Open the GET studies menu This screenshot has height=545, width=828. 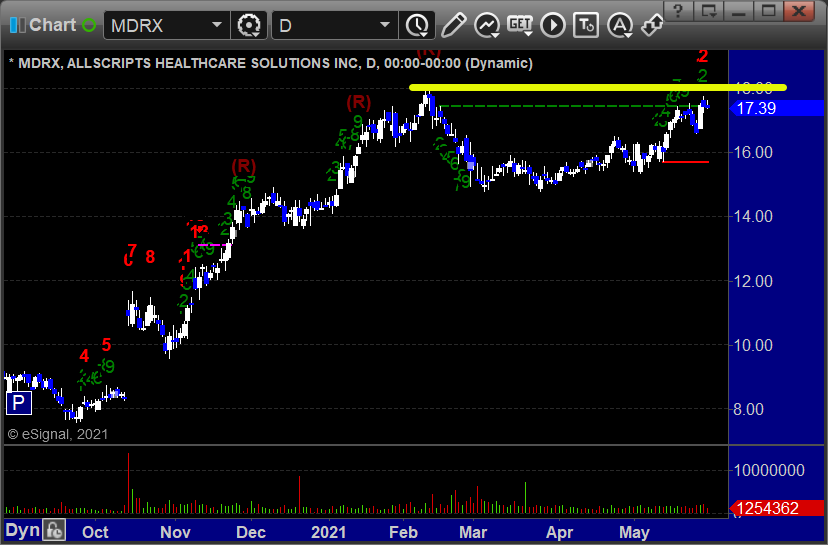coord(520,25)
